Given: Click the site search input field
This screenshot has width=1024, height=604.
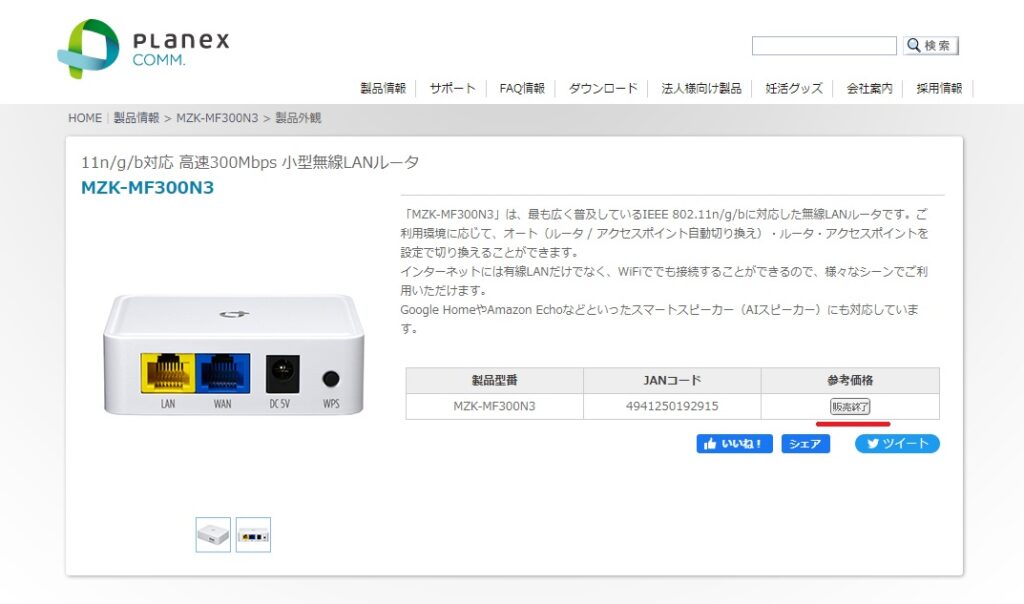Looking at the screenshot, I should coord(824,46).
